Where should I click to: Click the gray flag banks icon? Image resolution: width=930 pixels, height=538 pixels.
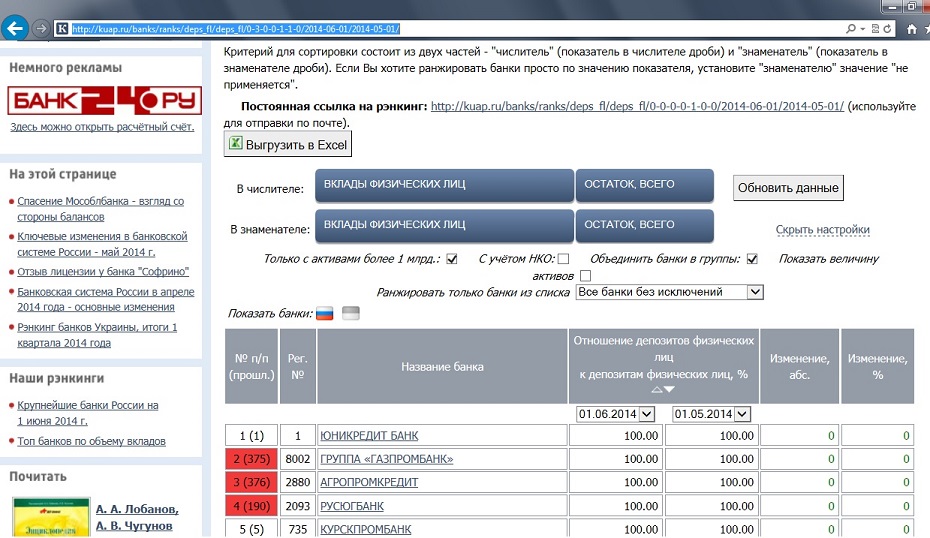(351, 314)
